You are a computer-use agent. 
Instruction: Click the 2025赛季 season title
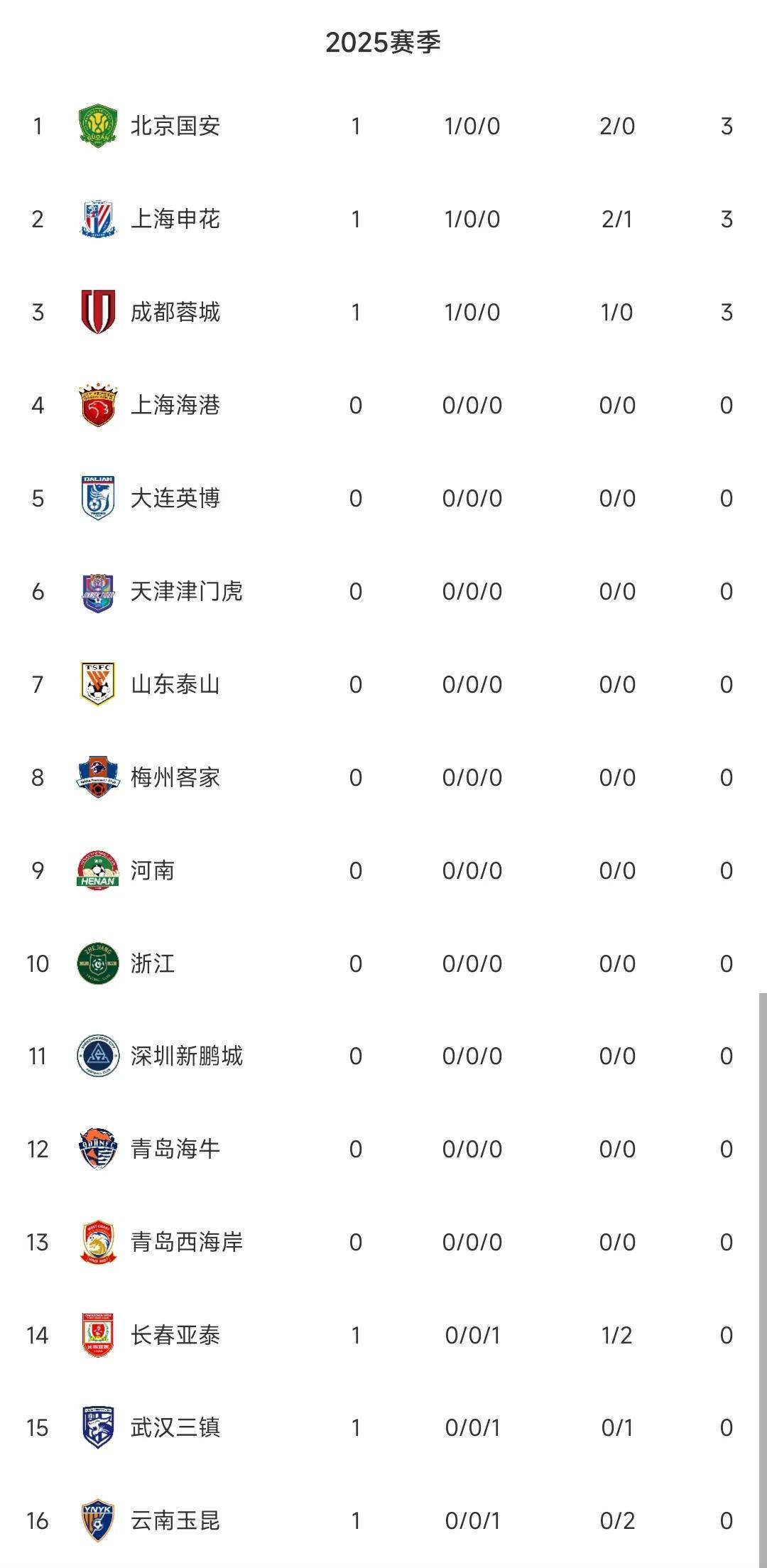click(x=383, y=43)
